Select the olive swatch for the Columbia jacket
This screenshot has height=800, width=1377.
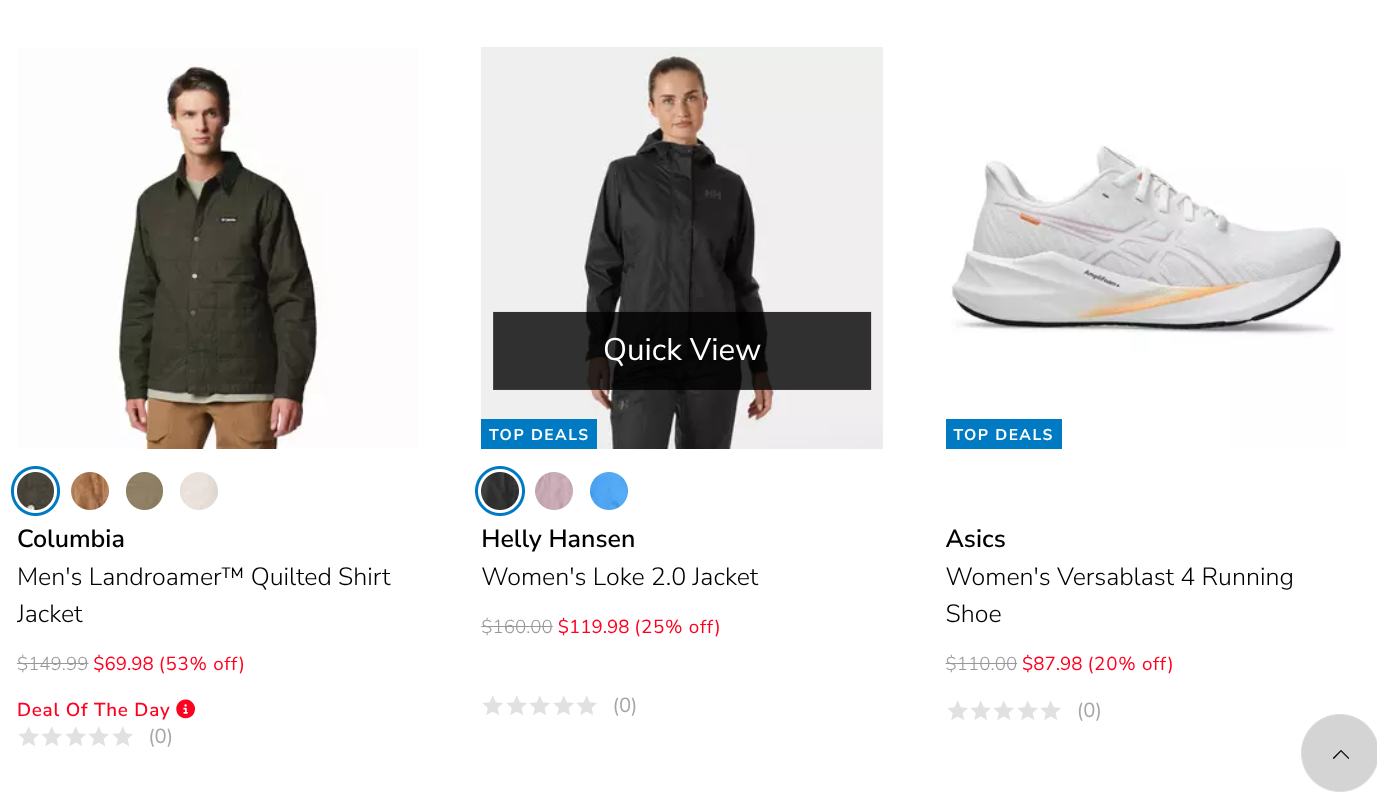(x=144, y=490)
